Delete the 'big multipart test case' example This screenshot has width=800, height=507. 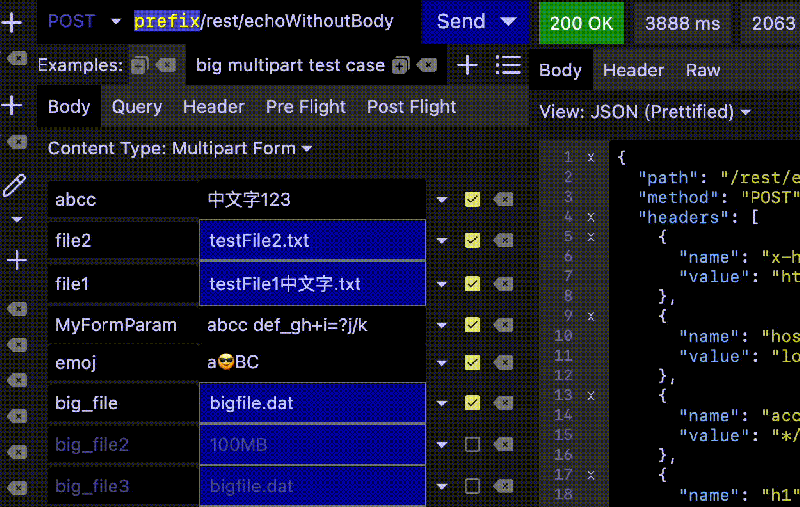[x=427, y=65]
